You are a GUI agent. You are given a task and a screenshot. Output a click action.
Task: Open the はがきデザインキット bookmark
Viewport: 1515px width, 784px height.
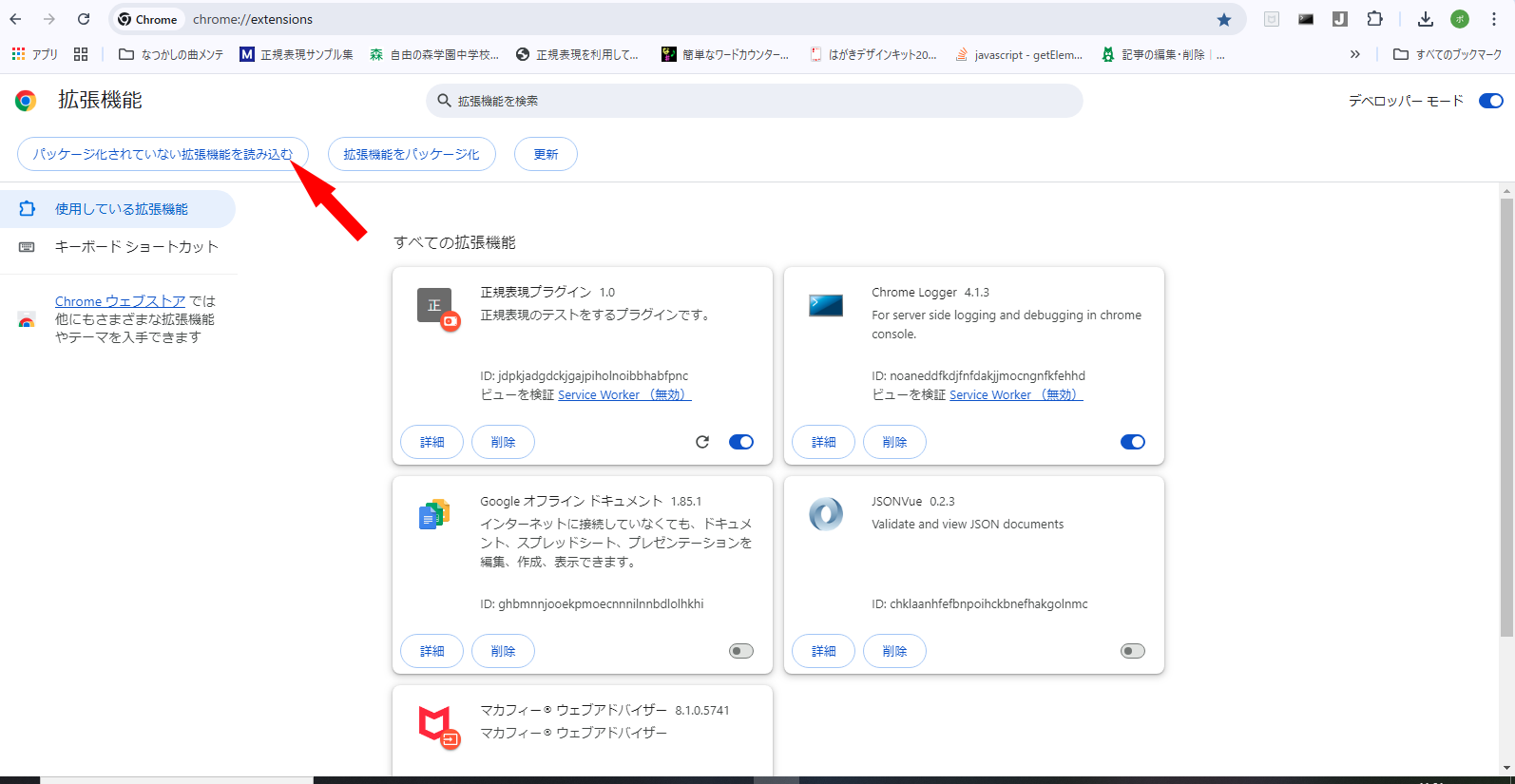click(x=873, y=54)
